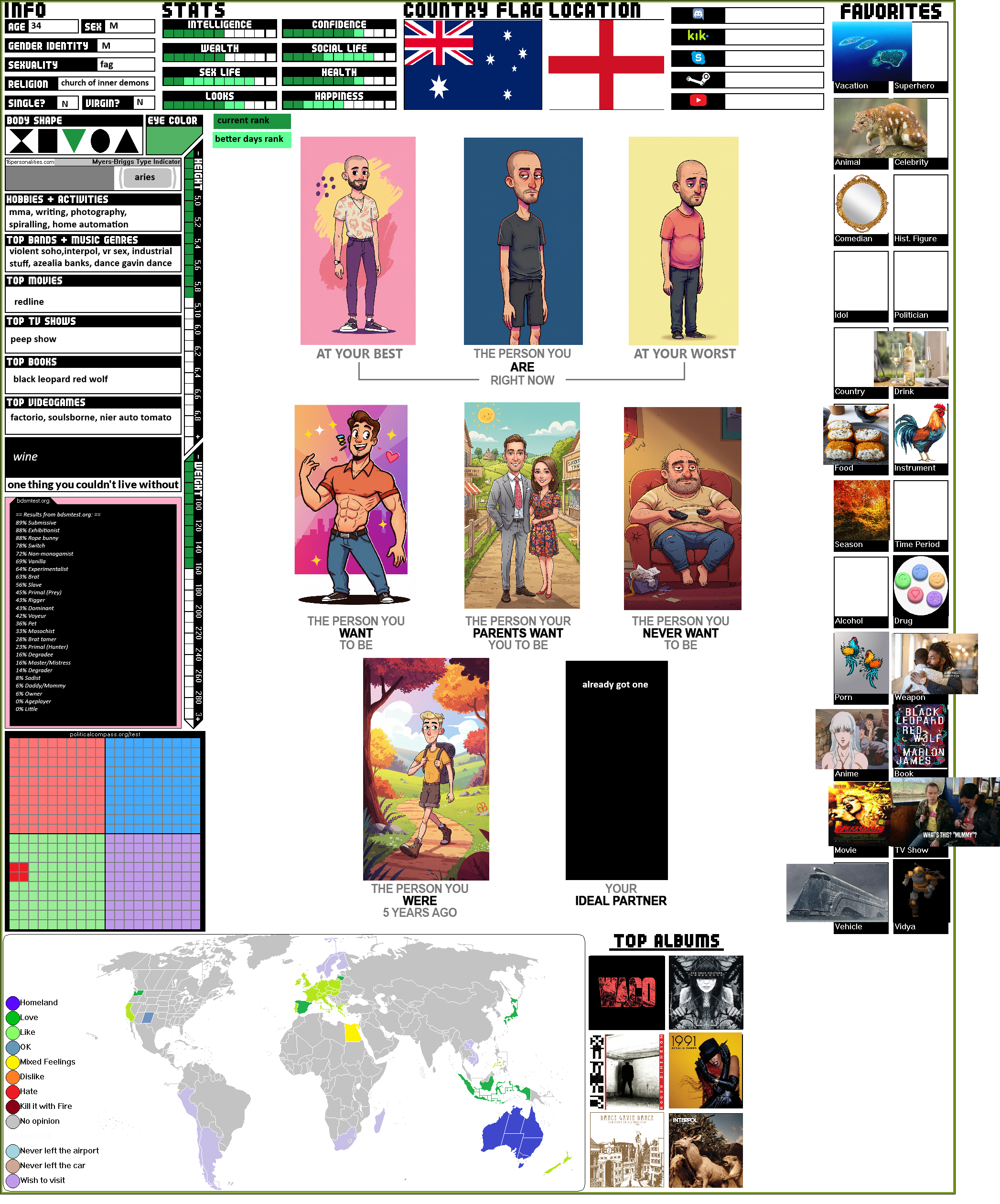The image size is (1000, 1204).
Task: Click the politicalcompass.org/test link
Action: (104, 734)
